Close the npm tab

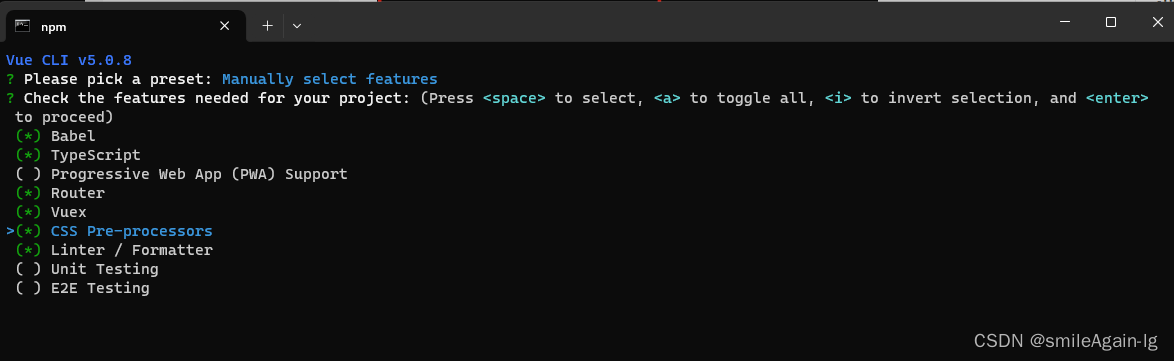coord(225,25)
